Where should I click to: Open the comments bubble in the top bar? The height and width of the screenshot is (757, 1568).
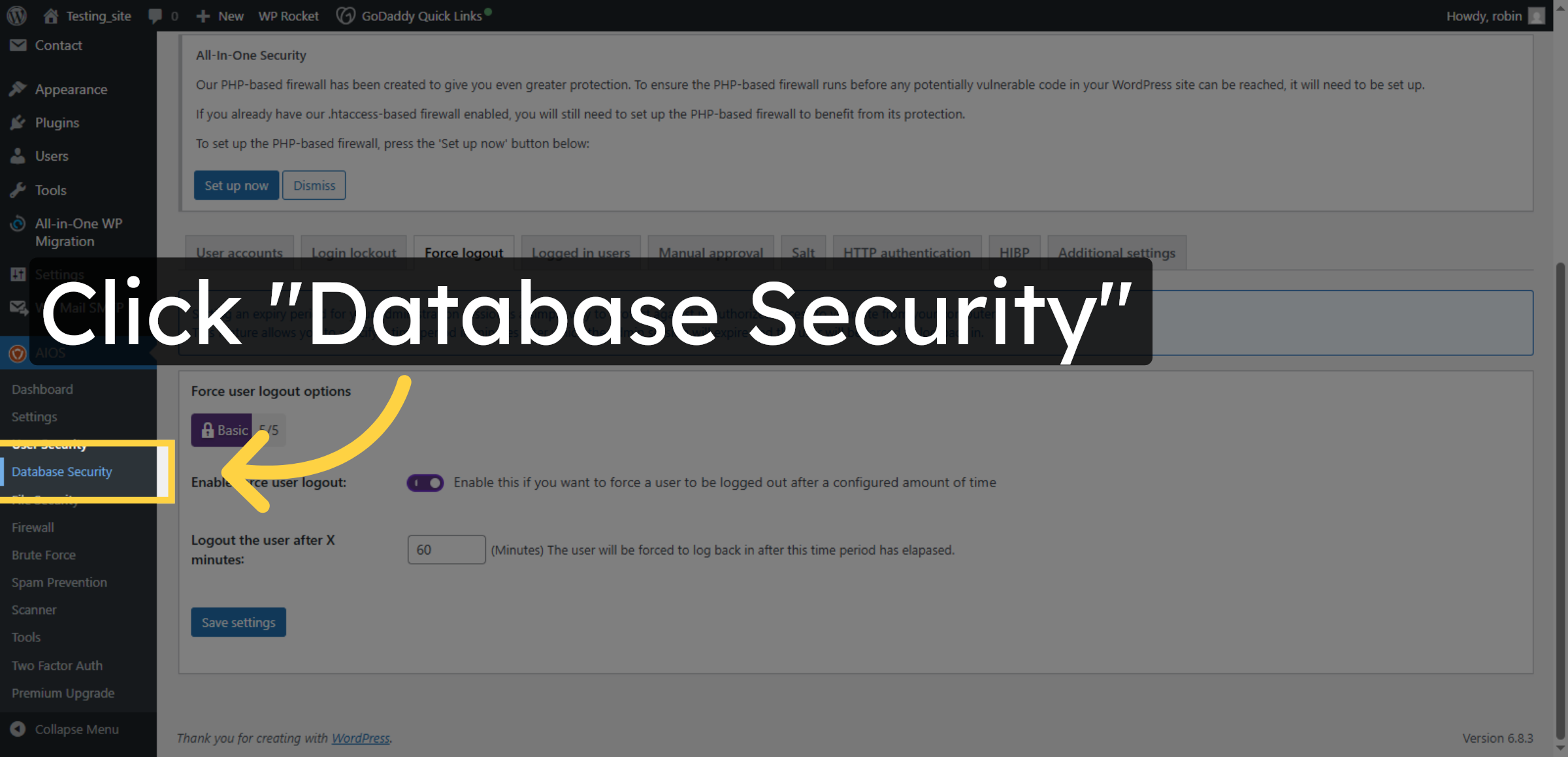(x=155, y=15)
